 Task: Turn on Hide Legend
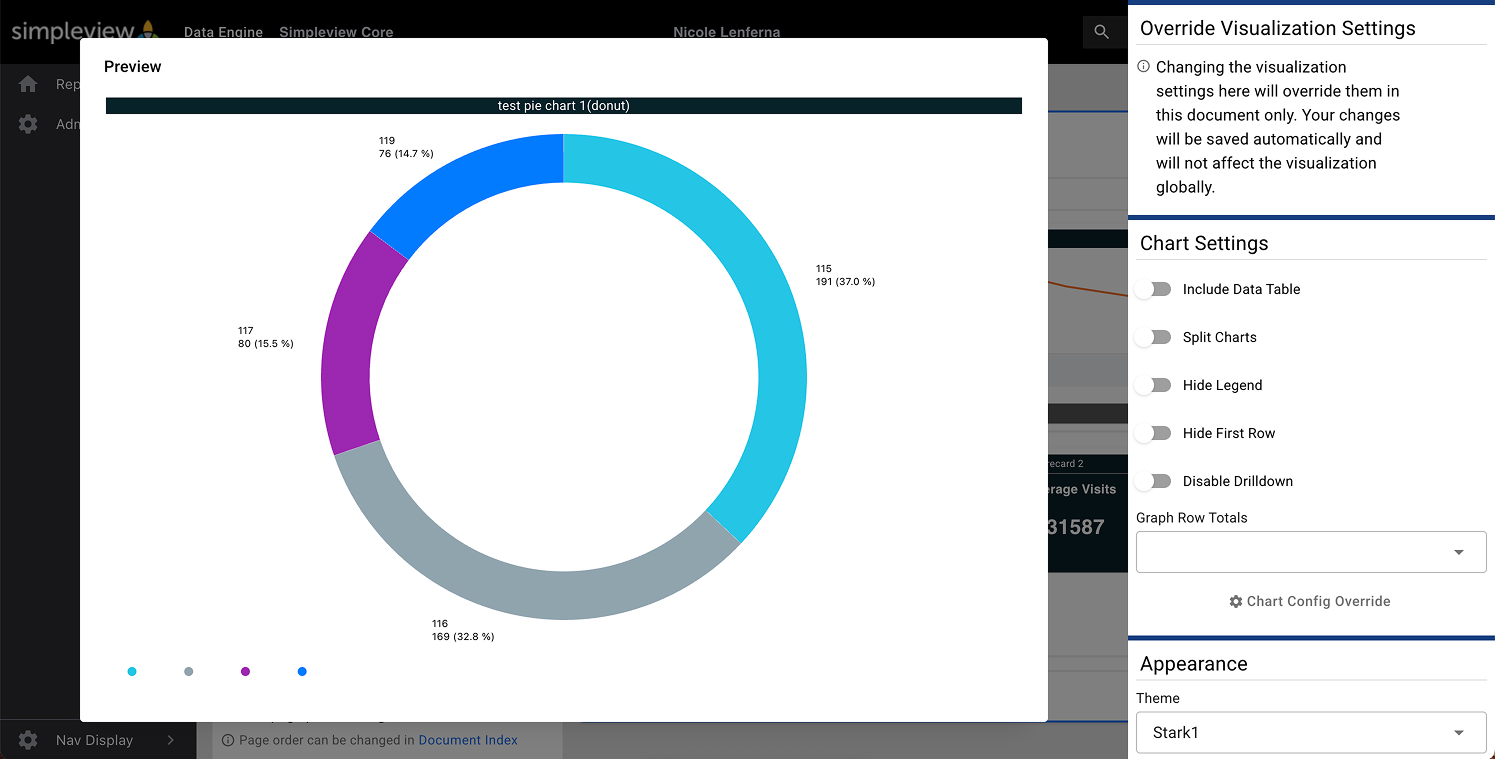point(1153,385)
